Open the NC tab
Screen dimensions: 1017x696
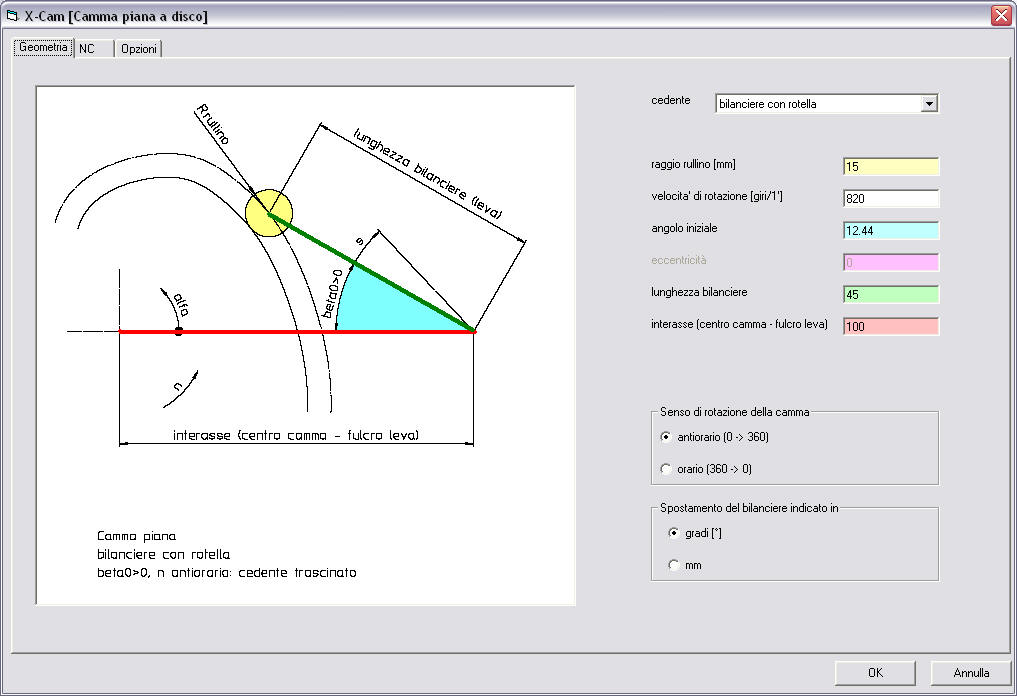point(94,49)
